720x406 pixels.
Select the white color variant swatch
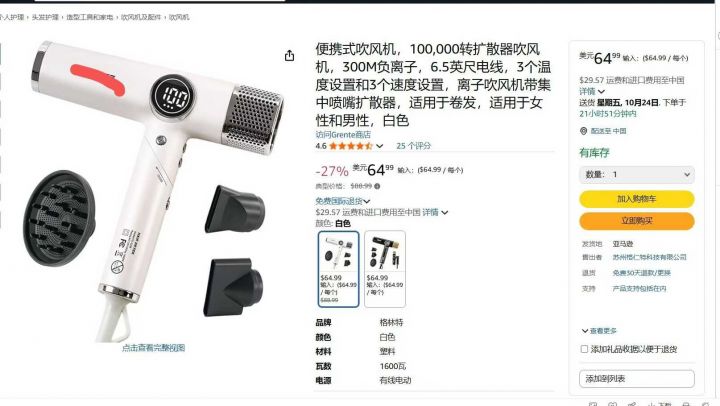(x=338, y=269)
